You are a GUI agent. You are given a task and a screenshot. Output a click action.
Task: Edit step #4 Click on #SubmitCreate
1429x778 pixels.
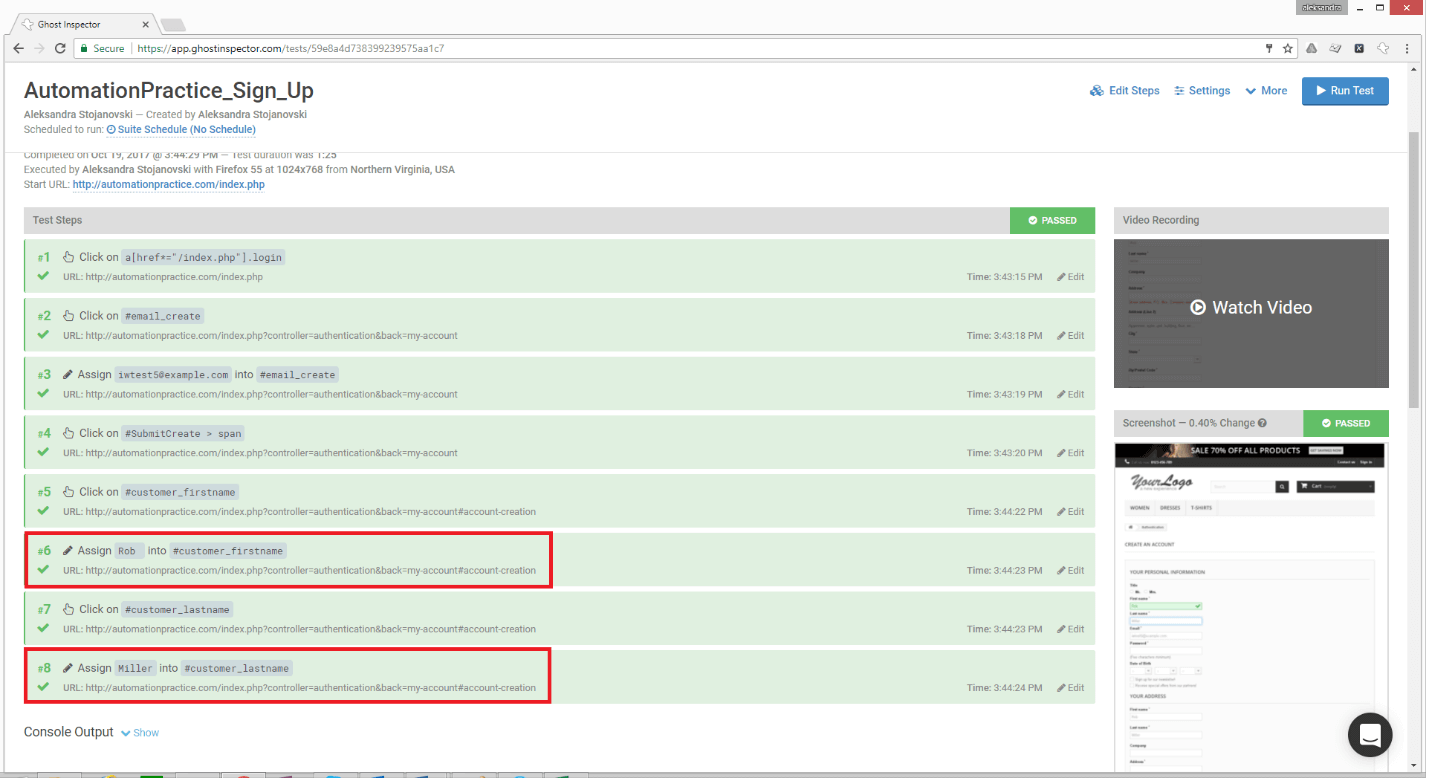(1070, 453)
